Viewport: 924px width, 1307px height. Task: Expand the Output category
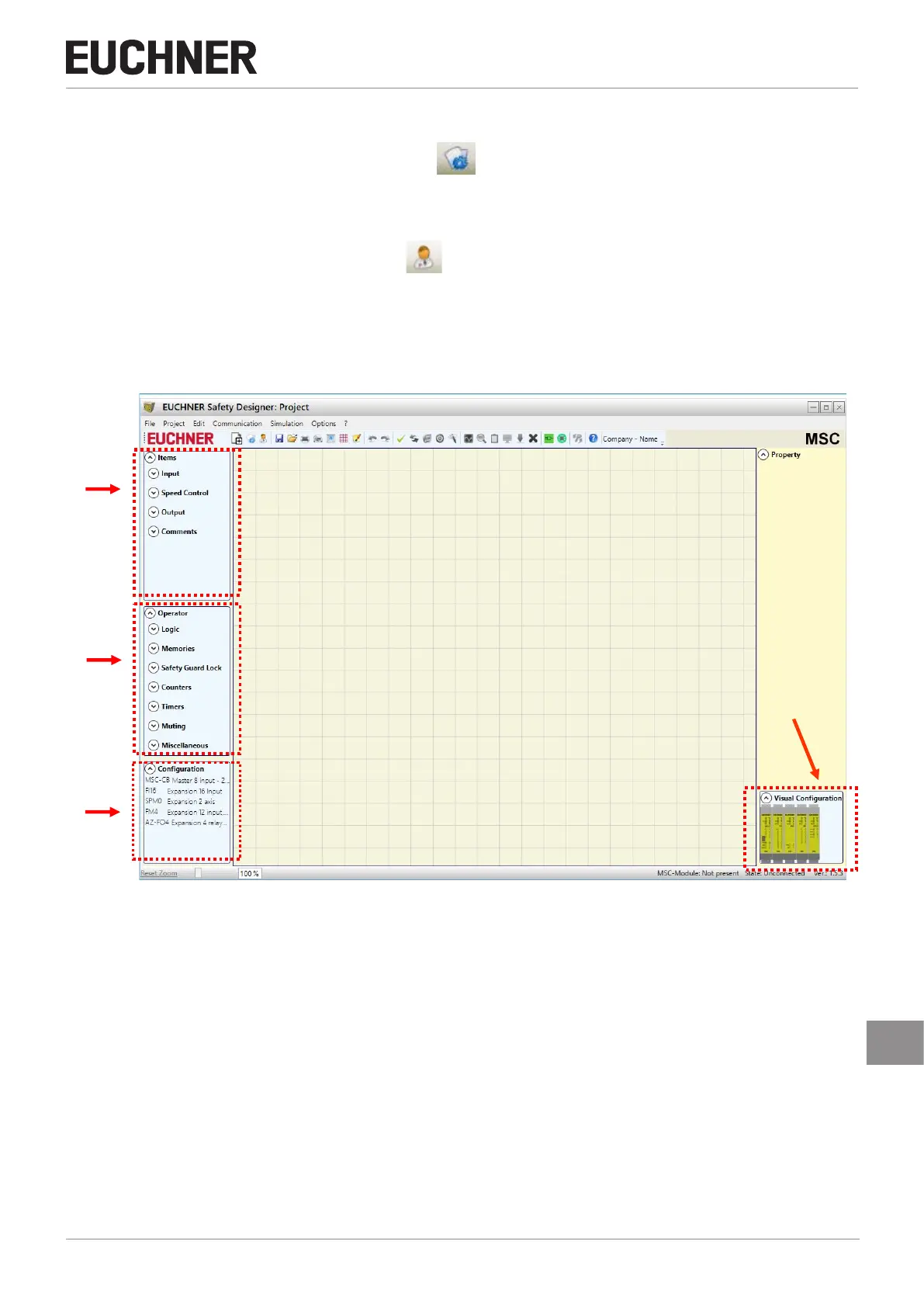pos(154,512)
